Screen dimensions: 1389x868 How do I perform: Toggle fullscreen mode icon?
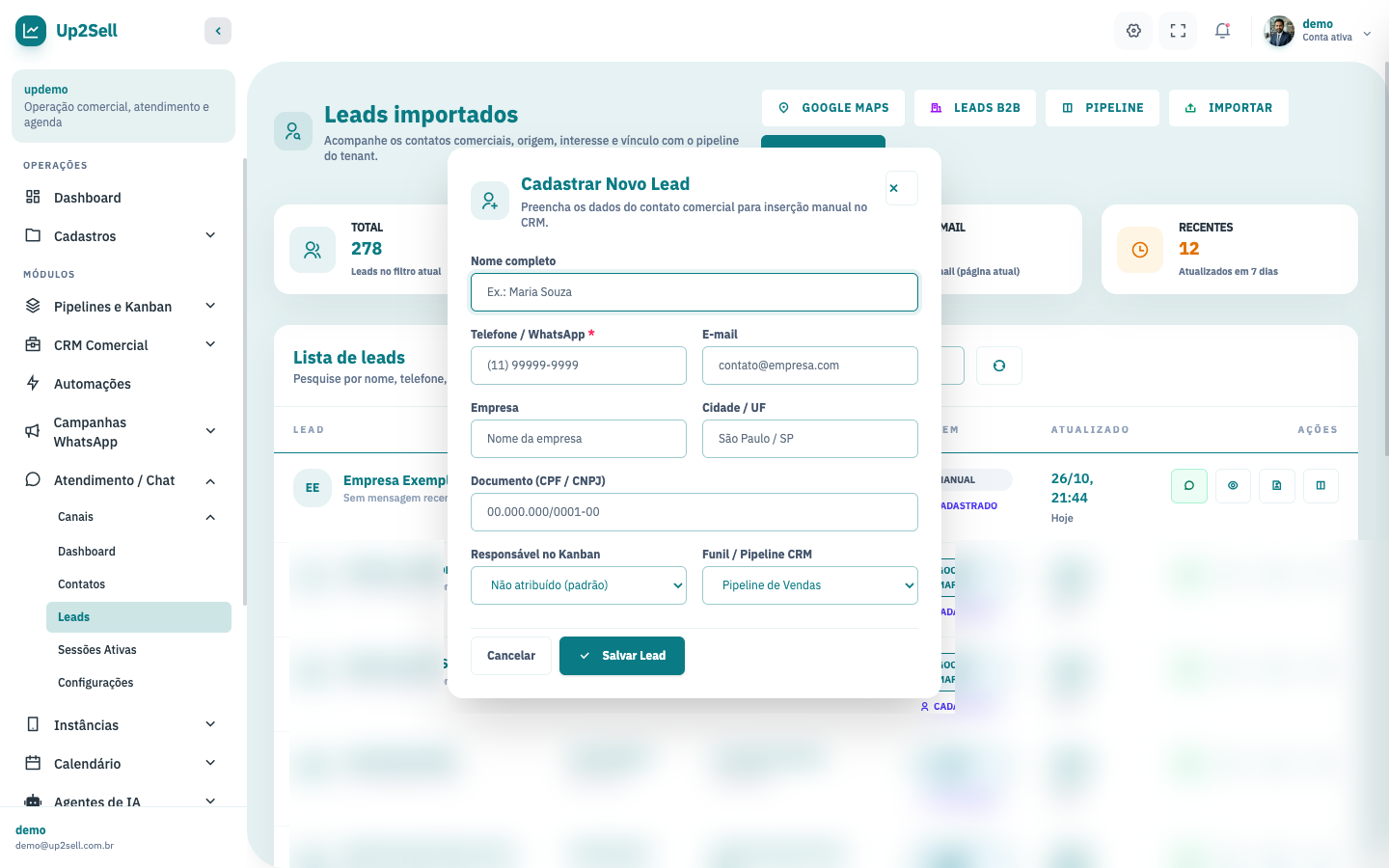(x=1179, y=31)
